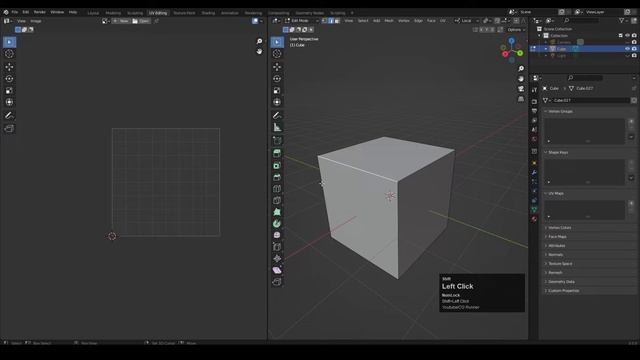Enable vertex select mode
Viewport: 640px width, 360px height.
[324, 20]
